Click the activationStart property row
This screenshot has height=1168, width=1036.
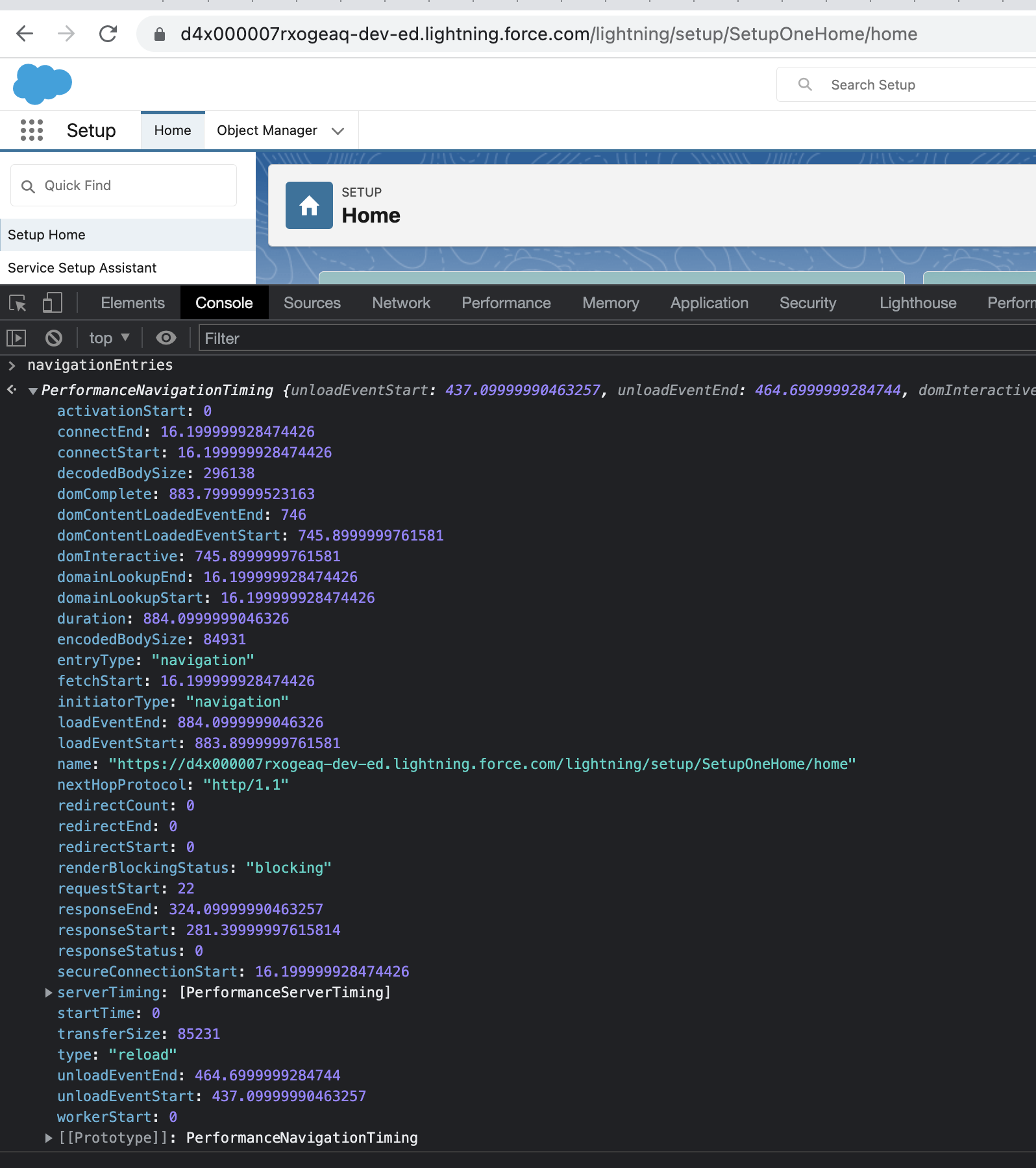(x=134, y=411)
